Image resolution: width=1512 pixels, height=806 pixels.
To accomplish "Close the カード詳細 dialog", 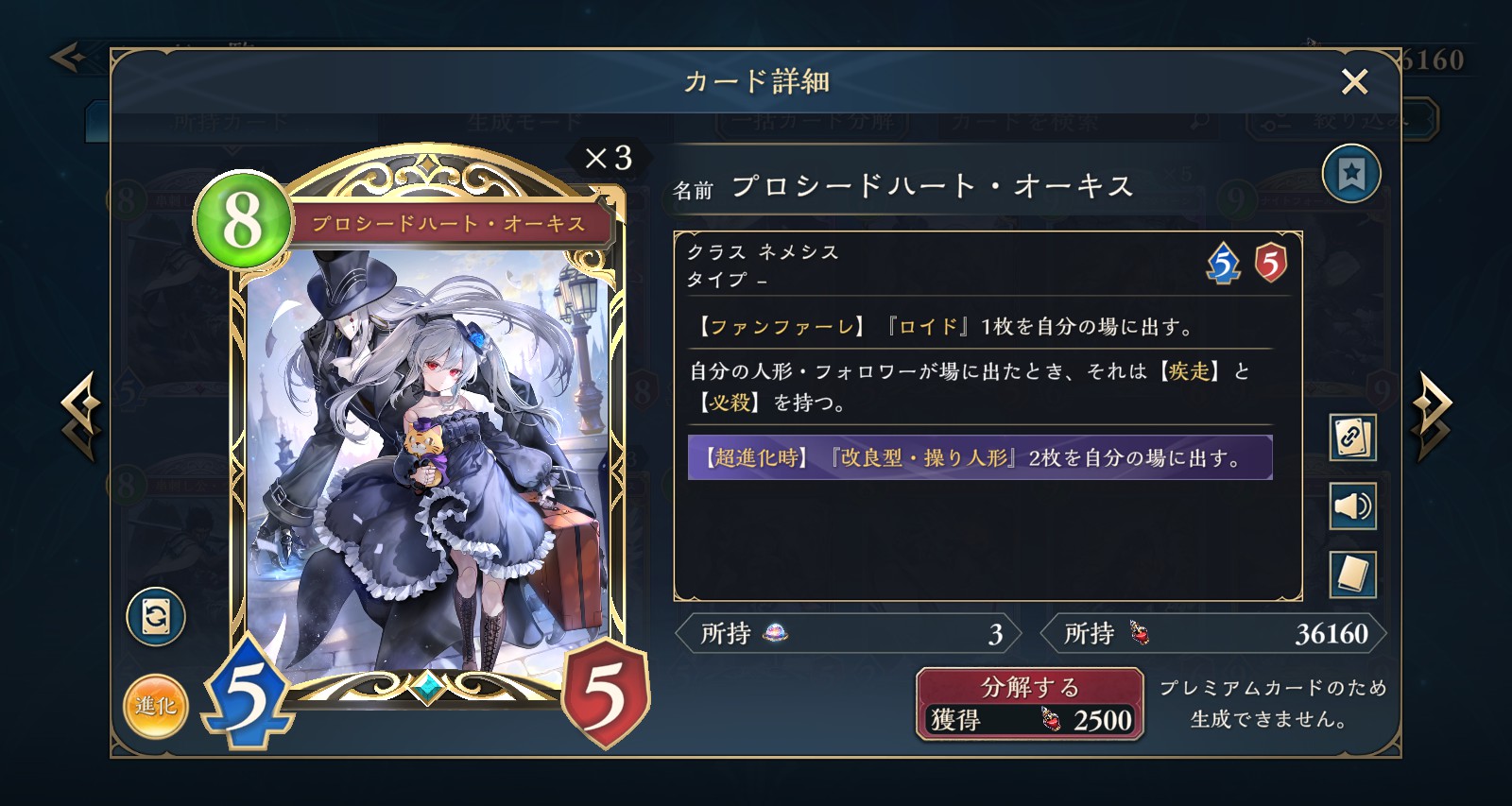I will [x=1354, y=82].
